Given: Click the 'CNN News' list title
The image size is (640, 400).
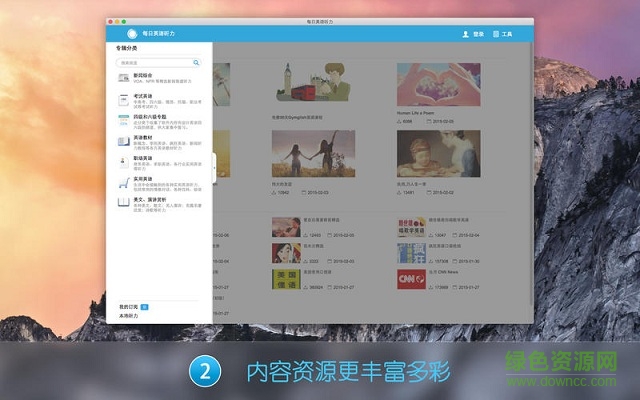Looking at the screenshot, I should [x=443, y=272].
